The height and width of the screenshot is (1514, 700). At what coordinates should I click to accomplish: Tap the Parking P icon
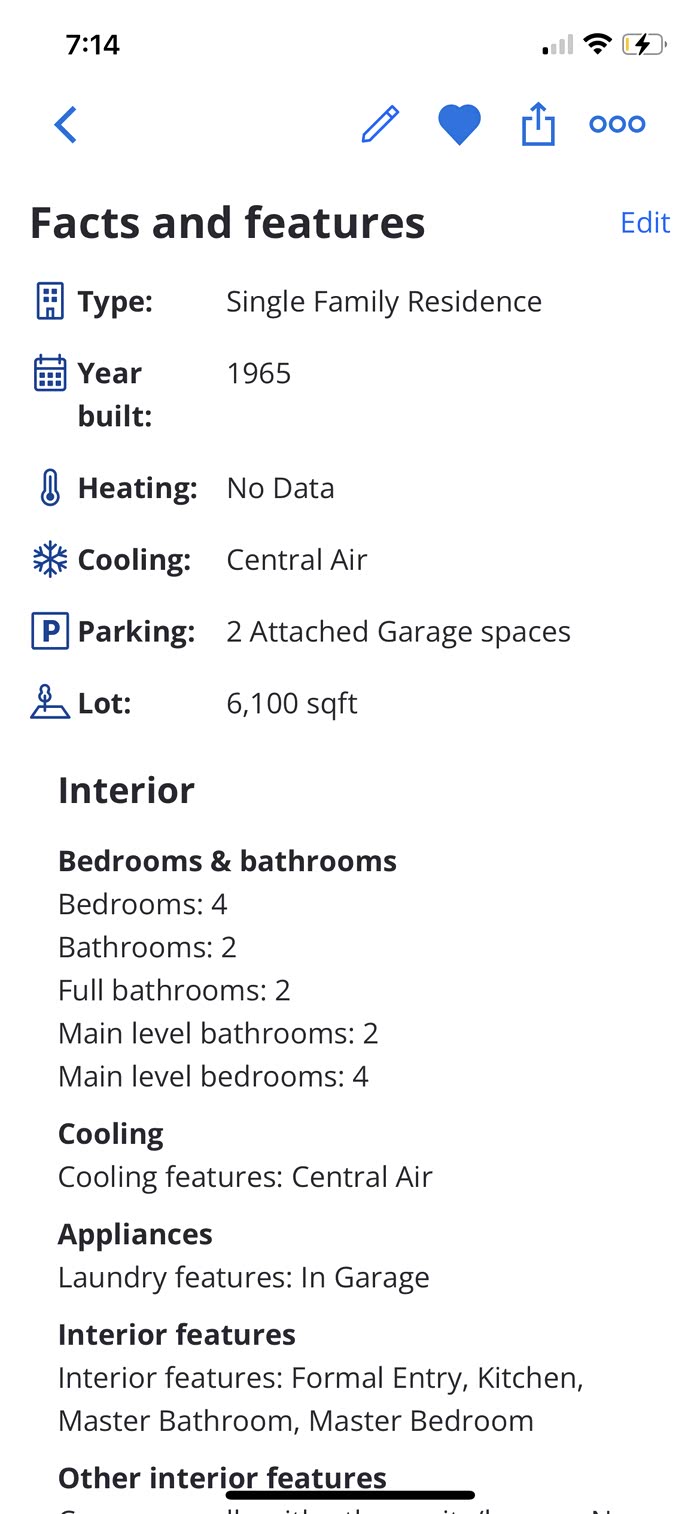(50, 632)
